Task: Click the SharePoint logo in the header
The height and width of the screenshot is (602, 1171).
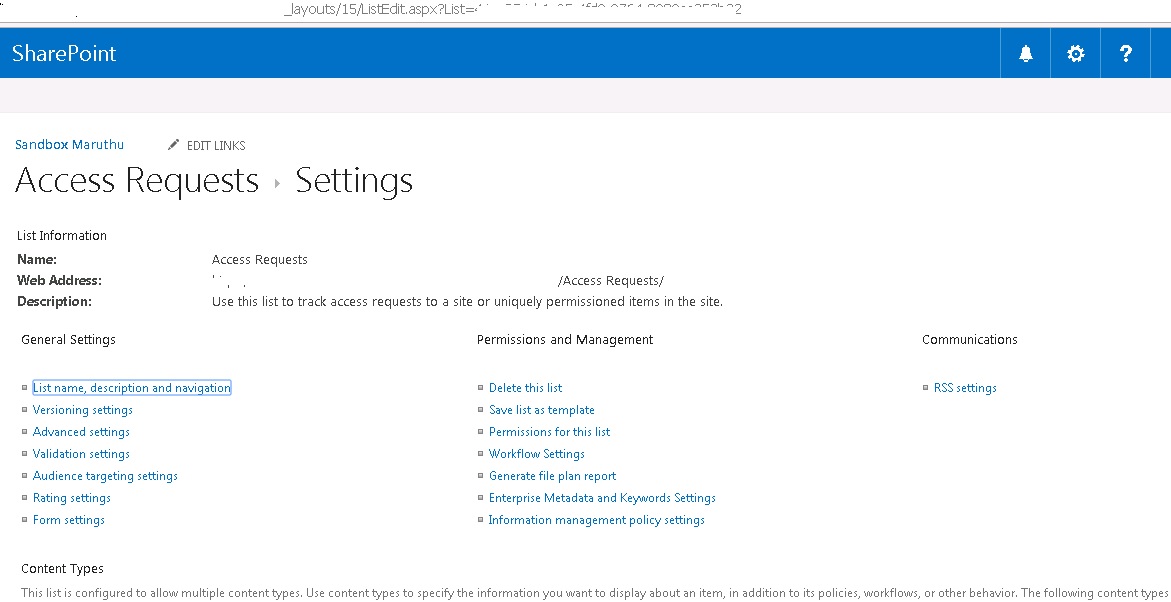Action: (x=63, y=52)
